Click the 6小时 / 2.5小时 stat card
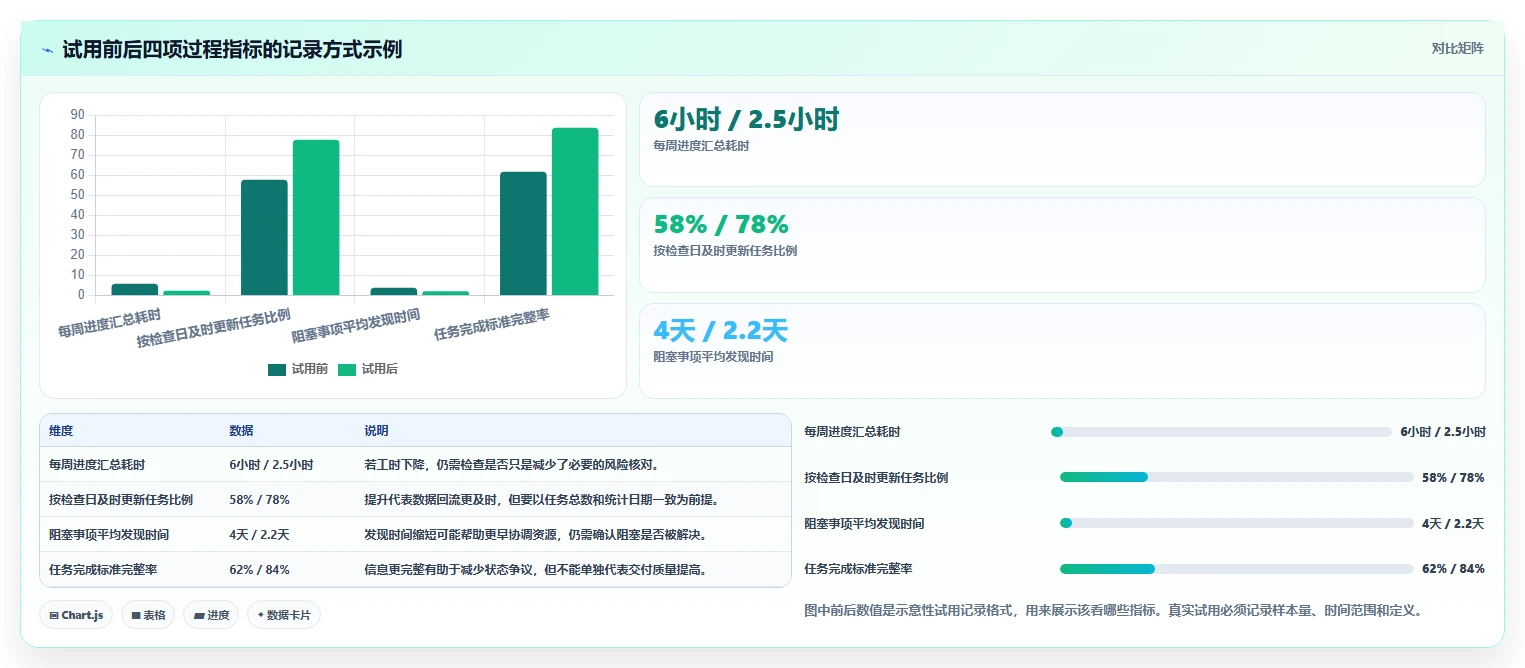1525x668 pixels. (1062, 140)
